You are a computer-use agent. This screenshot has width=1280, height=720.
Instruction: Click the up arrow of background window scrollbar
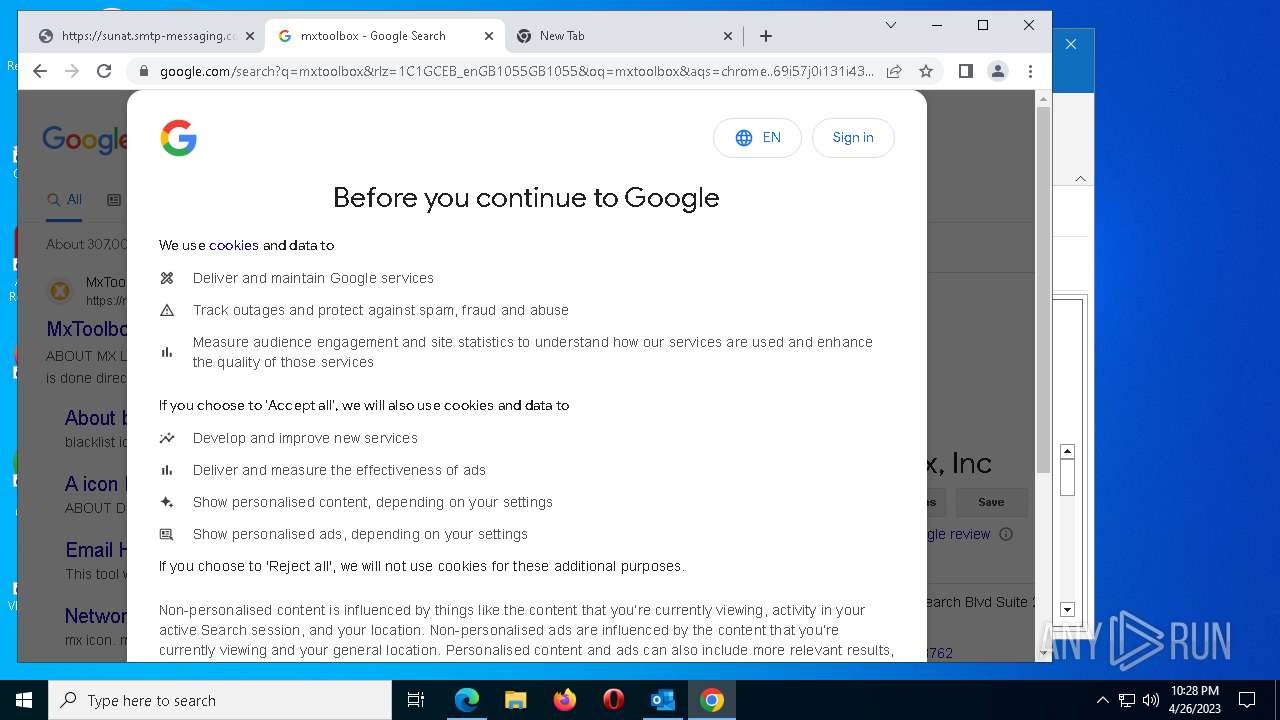tap(1067, 452)
